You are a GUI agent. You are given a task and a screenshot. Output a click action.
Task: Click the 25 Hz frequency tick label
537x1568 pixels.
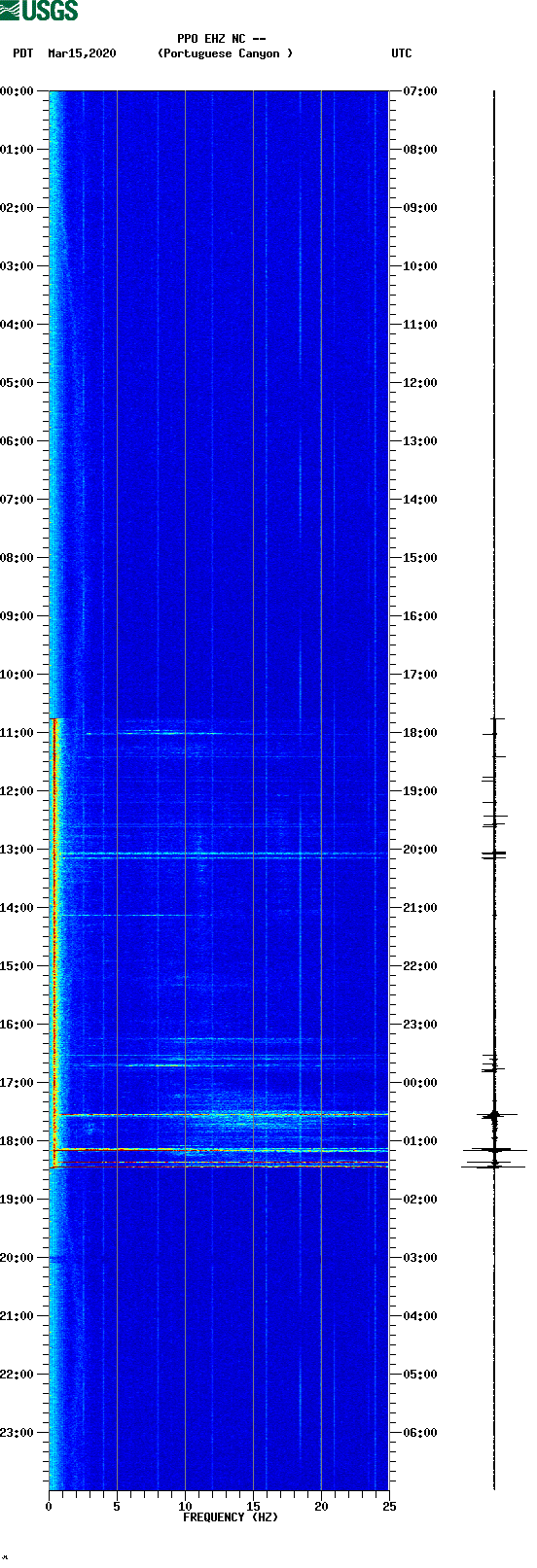click(389, 1507)
